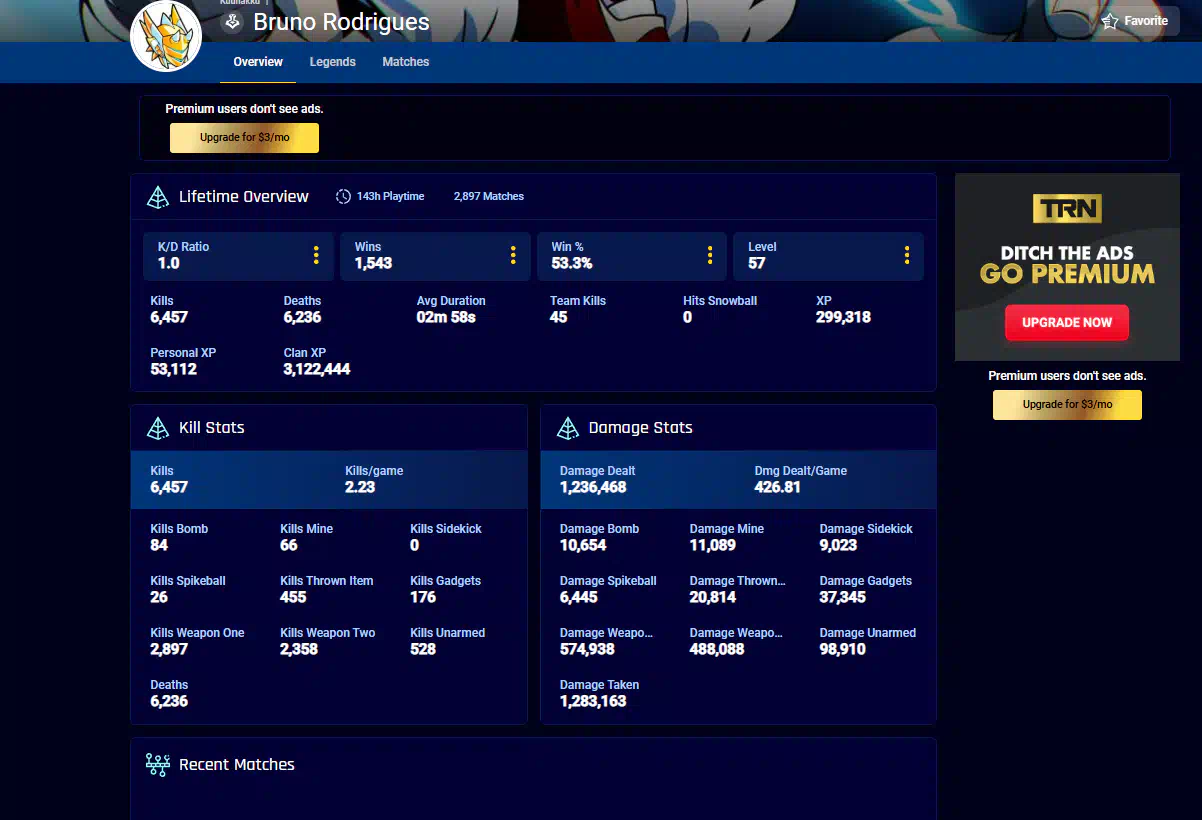The image size is (1202, 820).
Task: Click the Kills Sidekick stat
Action: tap(445, 537)
